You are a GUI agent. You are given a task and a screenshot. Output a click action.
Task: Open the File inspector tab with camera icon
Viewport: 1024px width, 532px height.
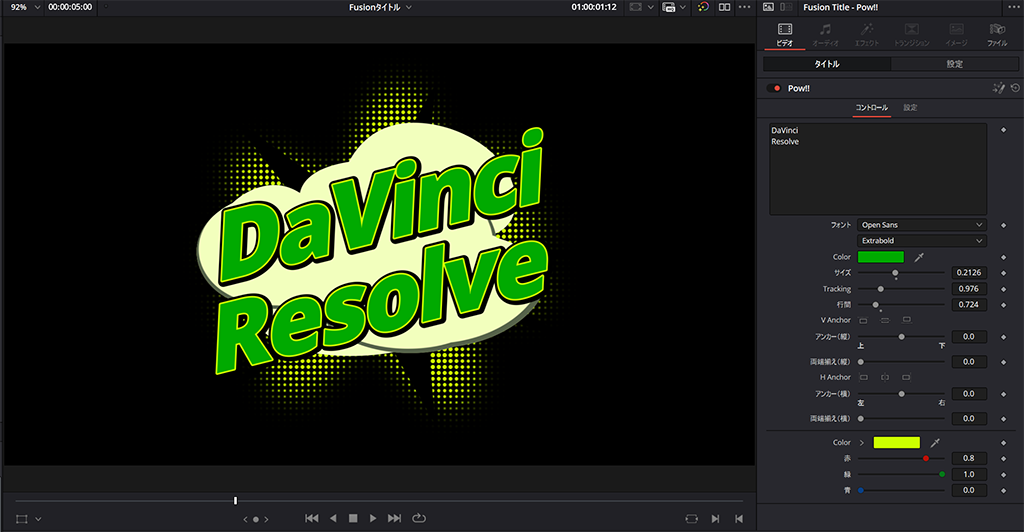click(997, 29)
